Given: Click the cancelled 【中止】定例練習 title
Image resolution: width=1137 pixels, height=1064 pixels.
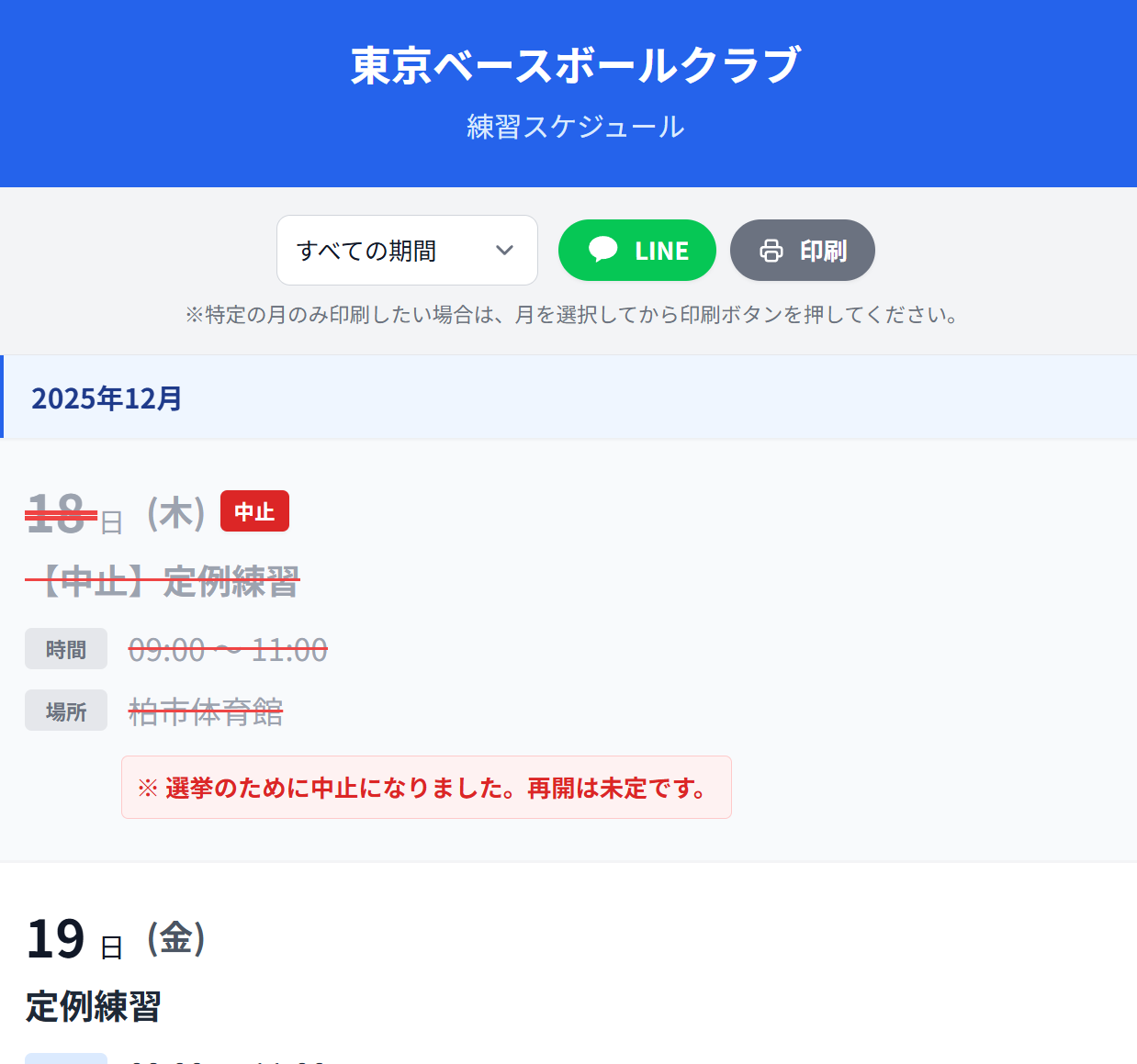Looking at the screenshot, I should (x=163, y=581).
